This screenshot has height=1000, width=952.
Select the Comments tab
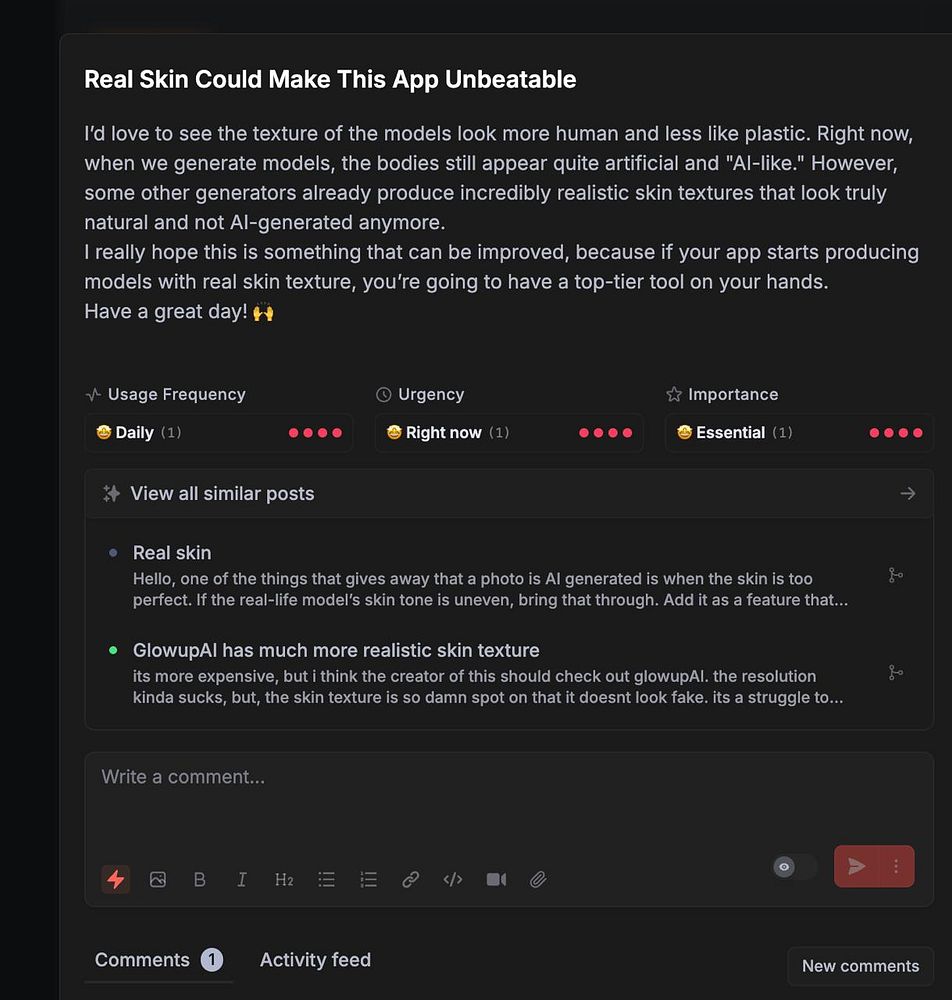pos(142,959)
